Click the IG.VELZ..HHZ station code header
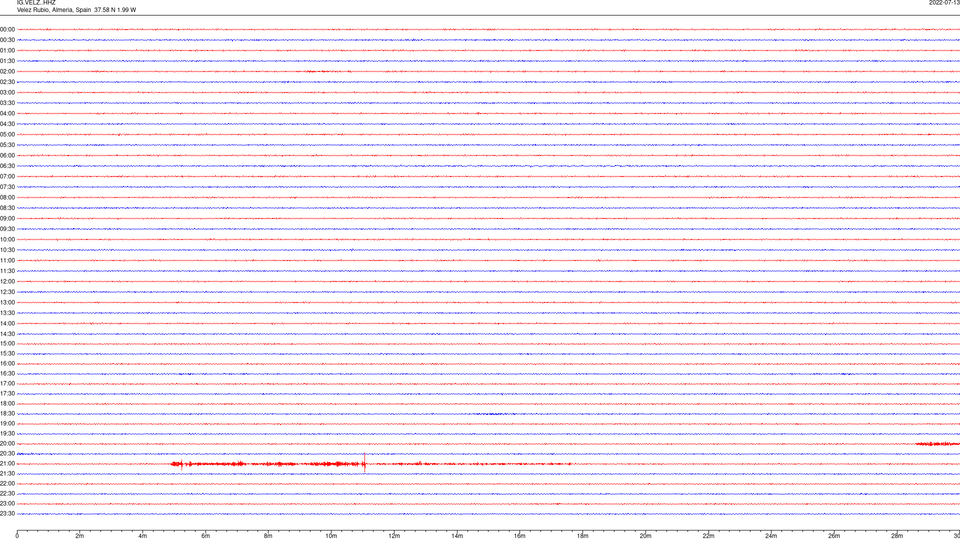This screenshot has height=540, width=960. 36,2
